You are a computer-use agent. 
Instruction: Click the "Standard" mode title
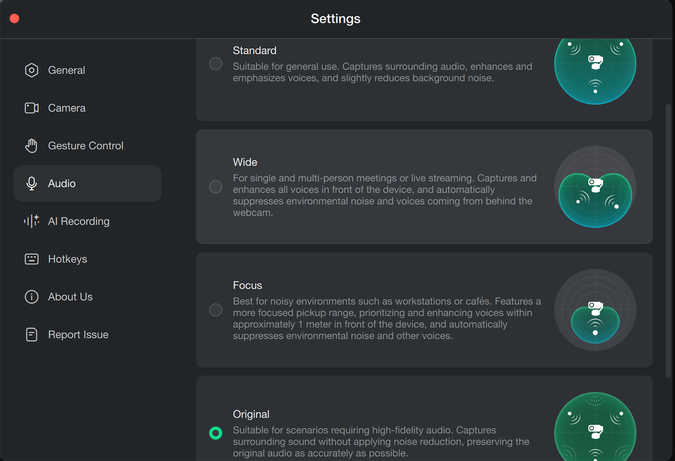point(254,51)
